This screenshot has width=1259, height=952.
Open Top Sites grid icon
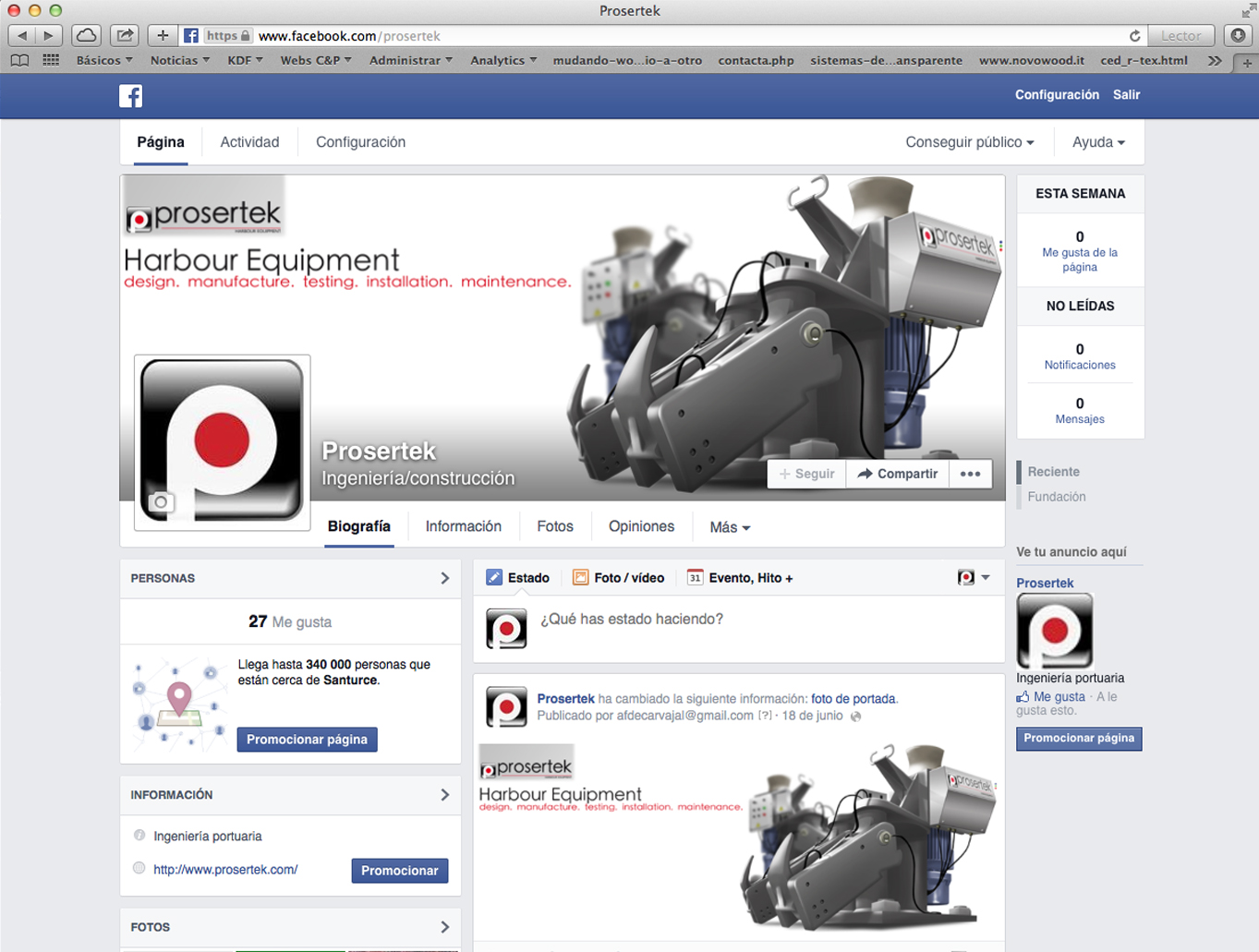point(51,60)
